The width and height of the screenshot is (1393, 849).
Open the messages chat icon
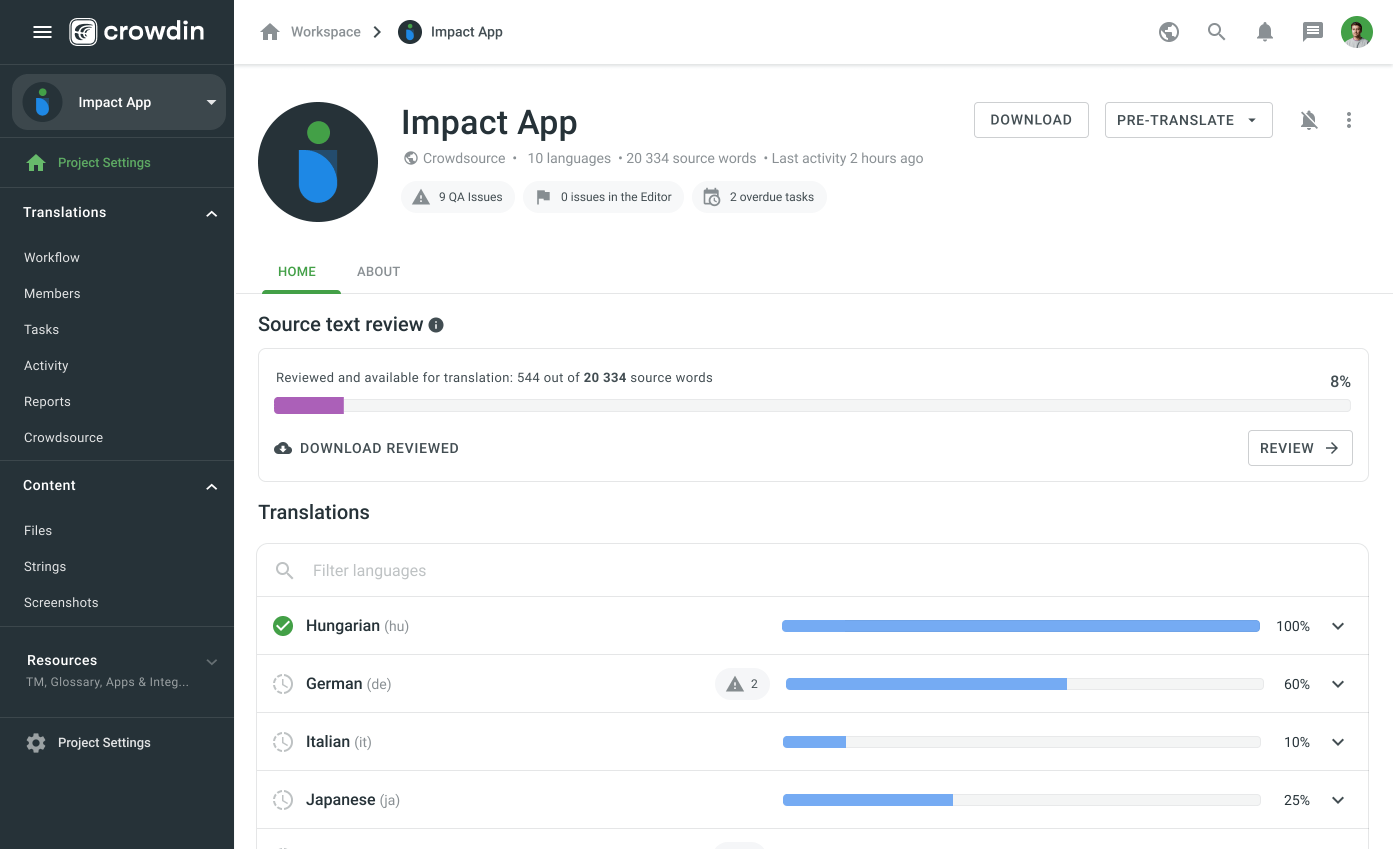pos(1312,31)
